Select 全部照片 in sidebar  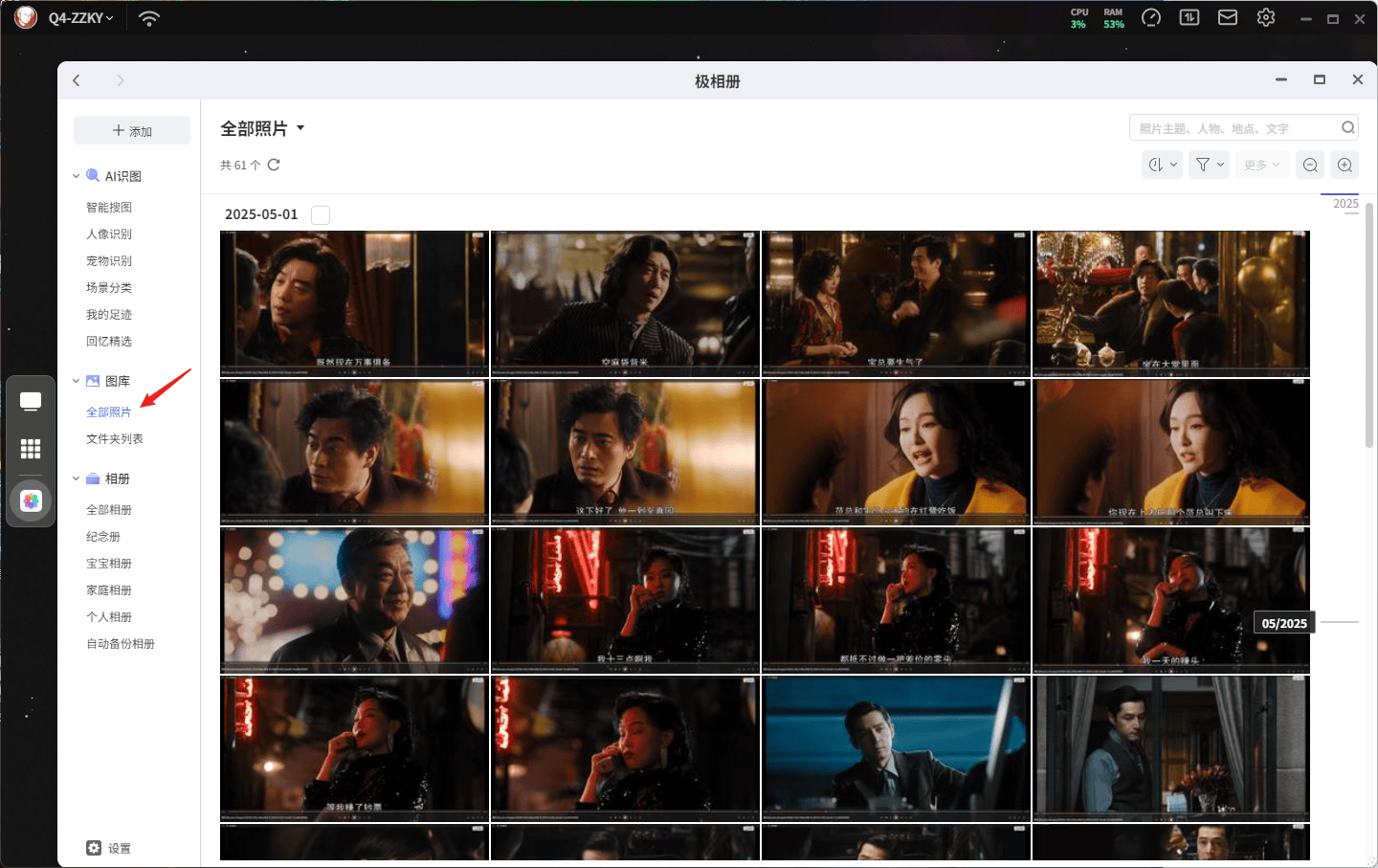click(x=109, y=412)
